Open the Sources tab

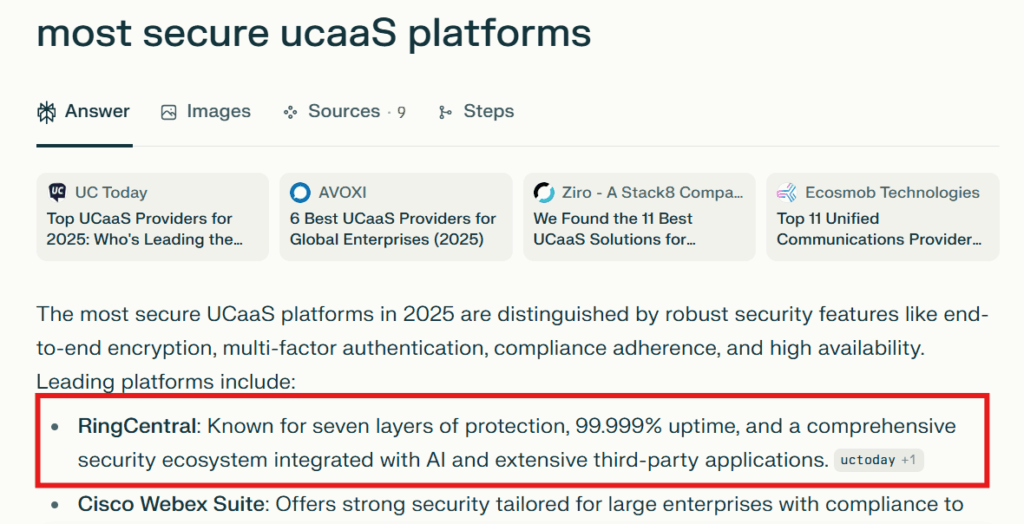pyautogui.click(x=344, y=112)
